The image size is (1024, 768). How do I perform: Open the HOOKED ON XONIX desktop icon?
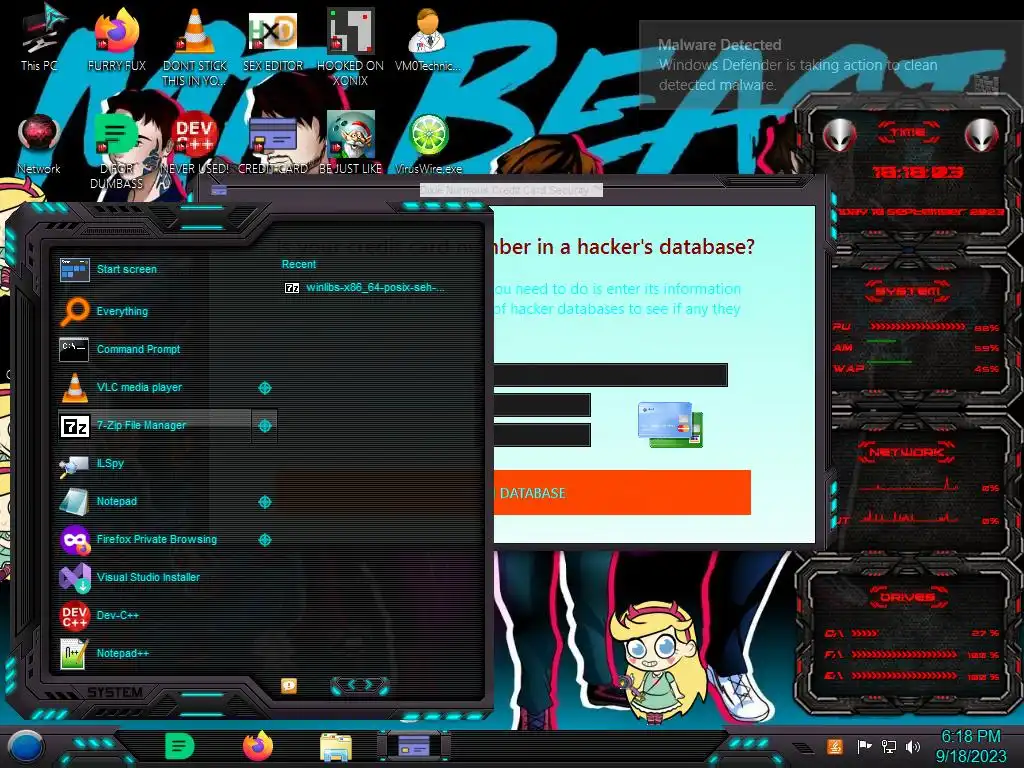coord(350,46)
